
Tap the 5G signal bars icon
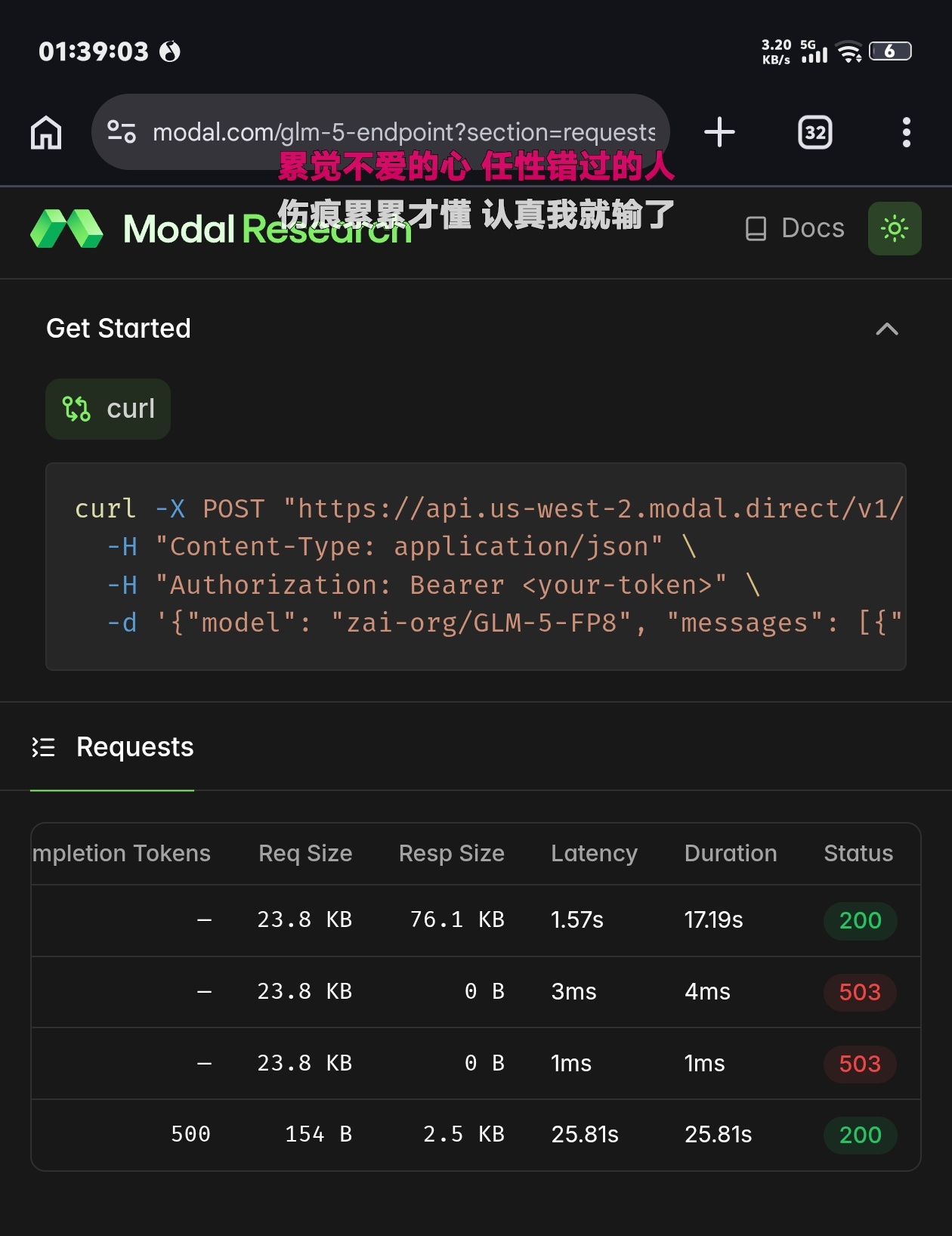[x=814, y=51]
